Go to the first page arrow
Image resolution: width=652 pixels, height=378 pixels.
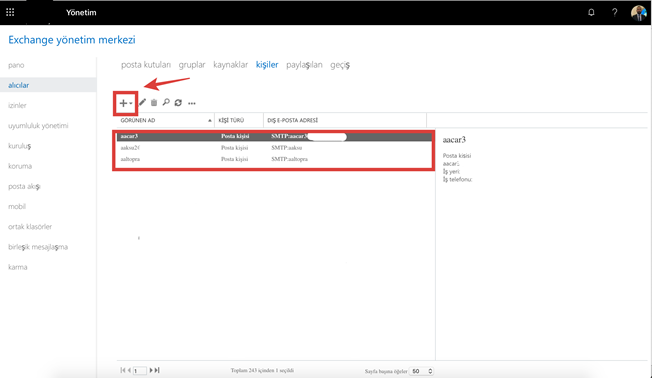pyautogui.click(x=123, y=370)
